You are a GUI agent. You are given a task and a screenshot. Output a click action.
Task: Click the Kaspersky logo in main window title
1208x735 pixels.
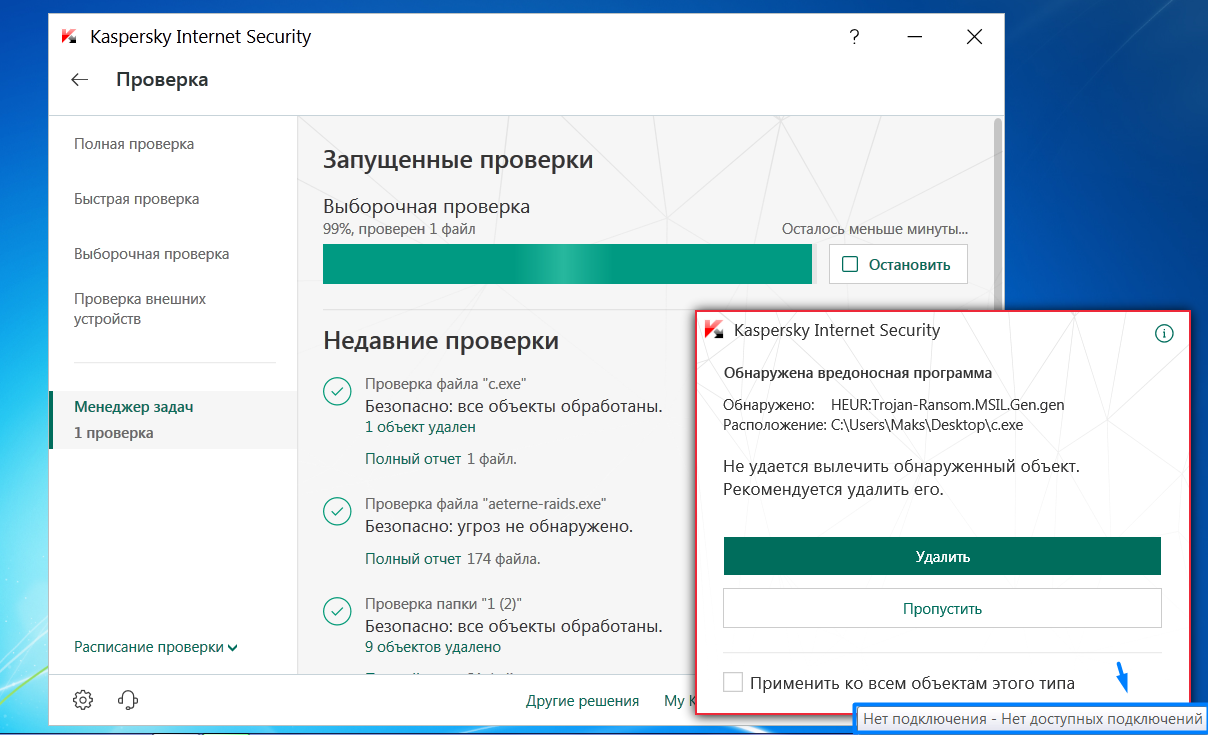click(x=70, y=37)
